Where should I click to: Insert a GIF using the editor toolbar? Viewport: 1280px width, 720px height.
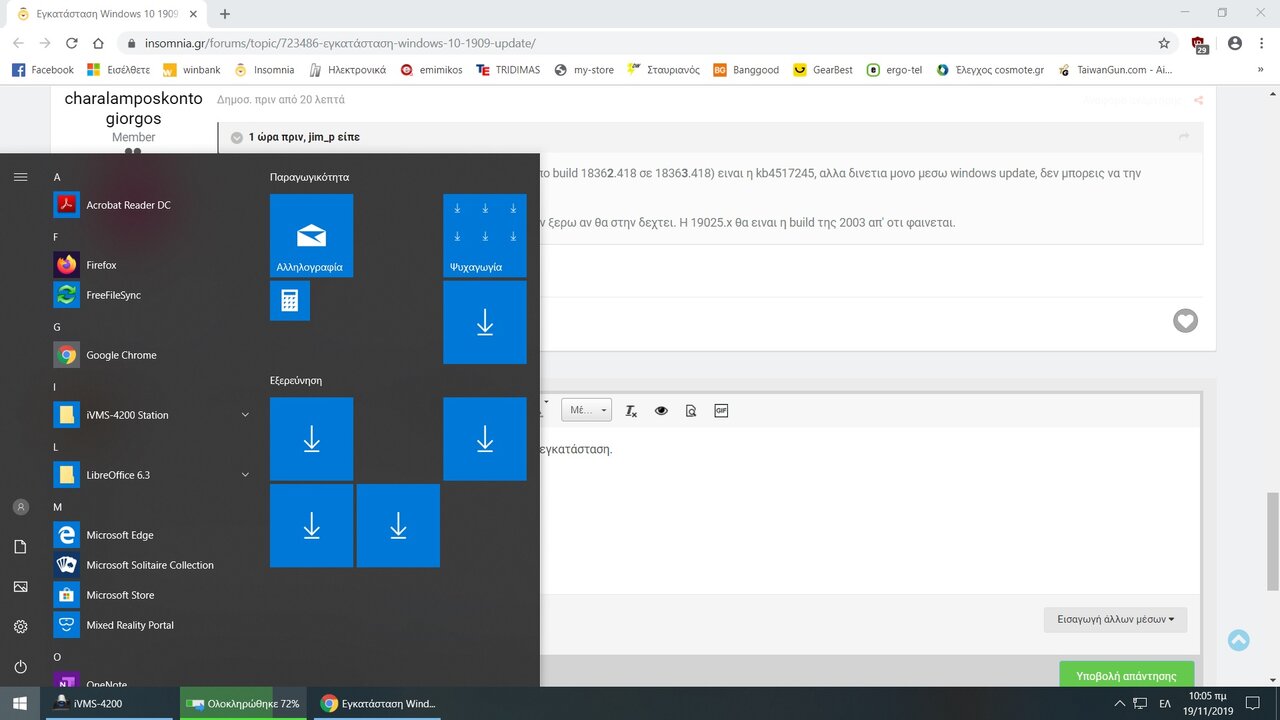721,411
